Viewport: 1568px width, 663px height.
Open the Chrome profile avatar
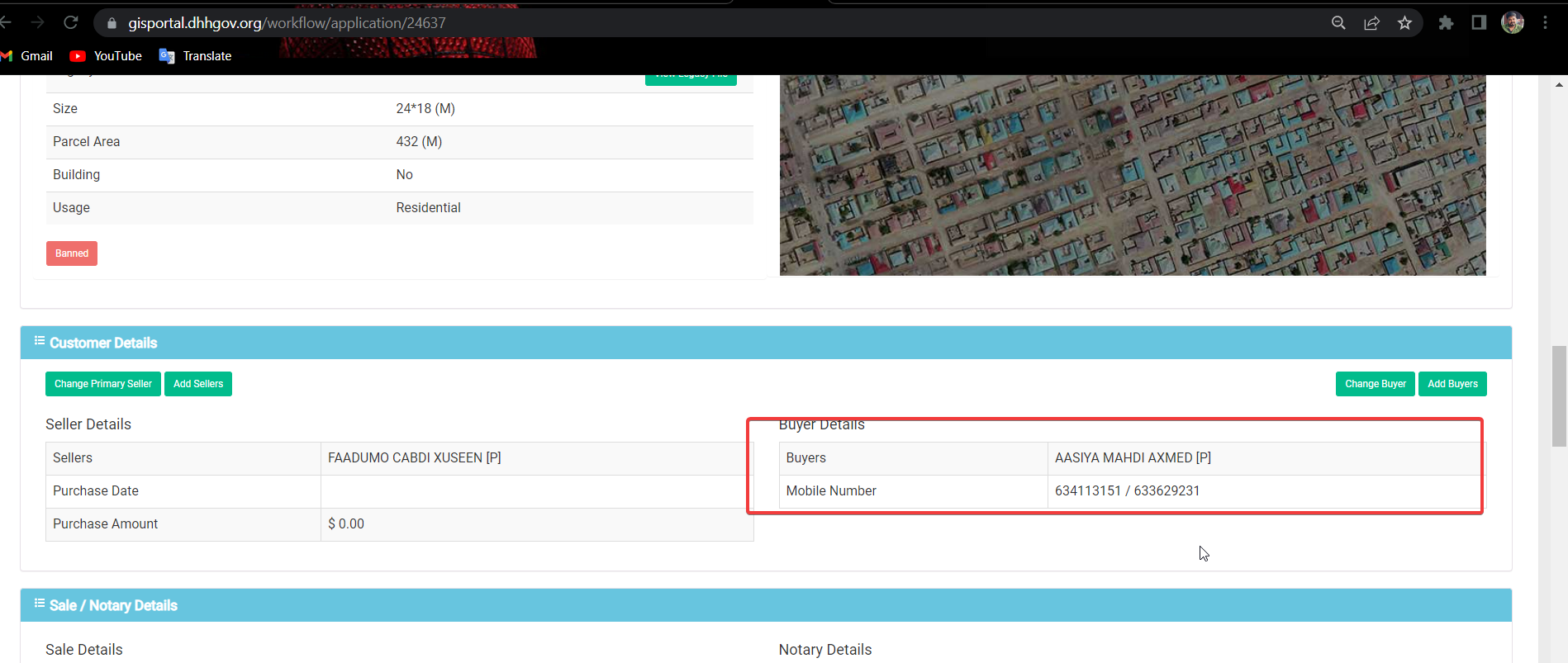pyautogui.click(x=1513, y=23)
